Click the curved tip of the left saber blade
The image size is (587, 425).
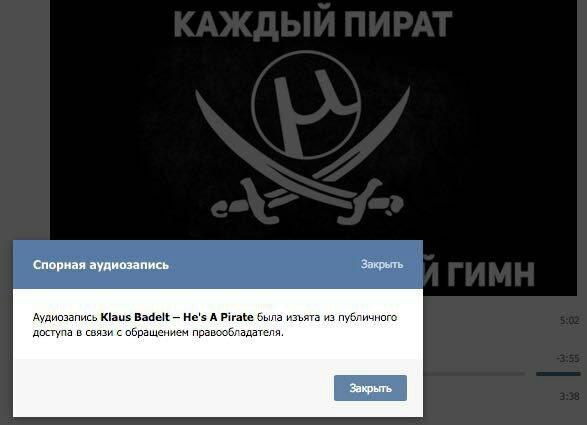coord(204,103)
